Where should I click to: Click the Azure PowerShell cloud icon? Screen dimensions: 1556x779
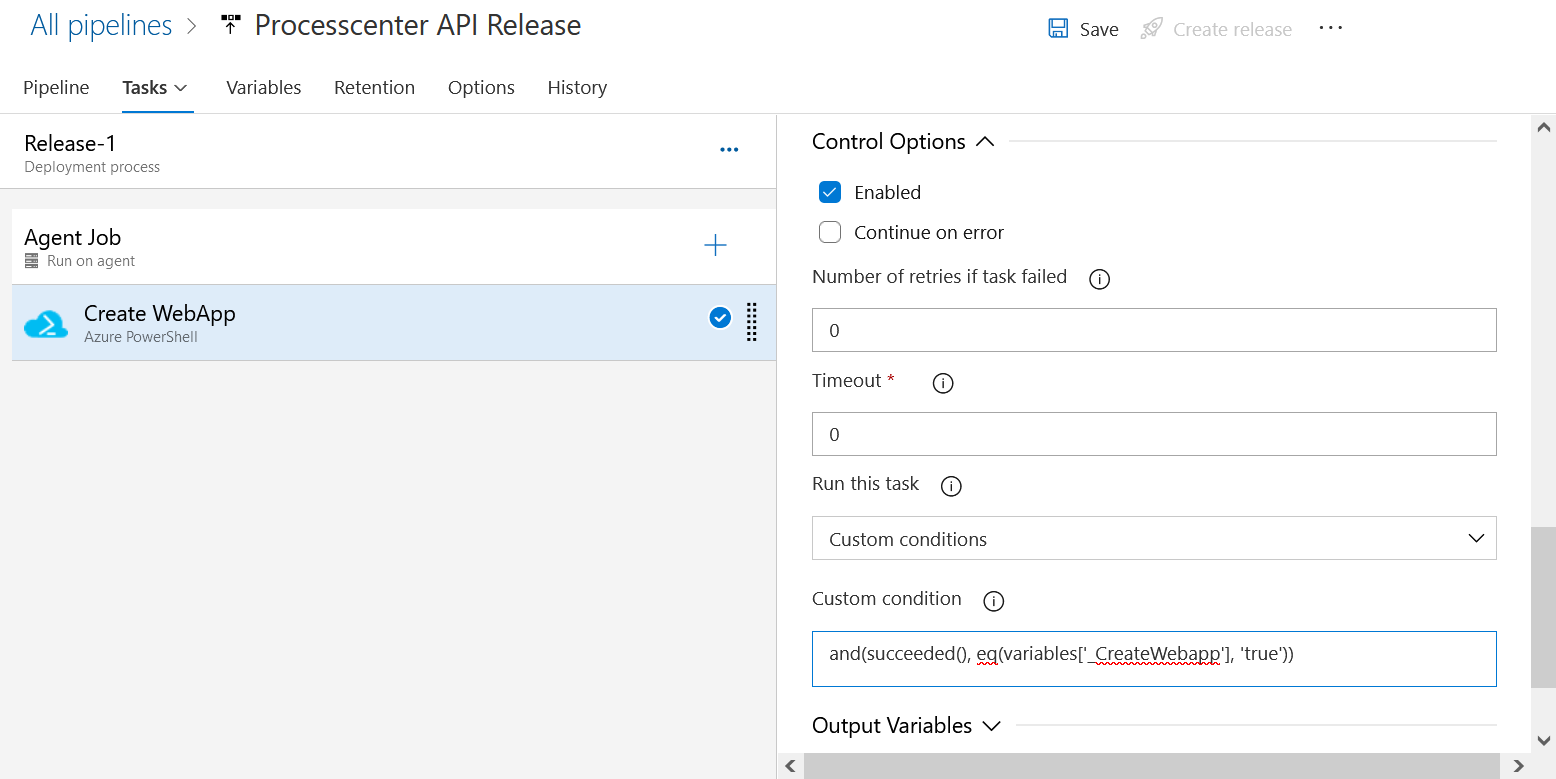coord(46,323)
